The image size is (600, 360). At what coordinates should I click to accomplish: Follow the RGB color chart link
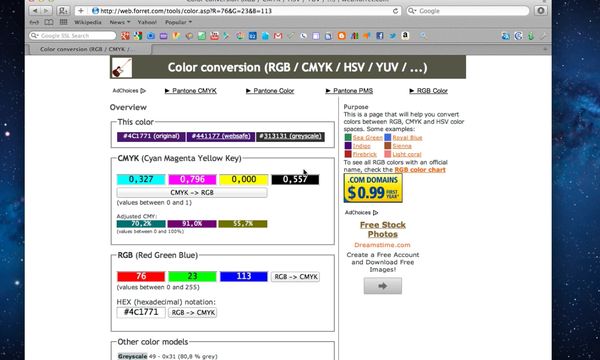[420, 169]
